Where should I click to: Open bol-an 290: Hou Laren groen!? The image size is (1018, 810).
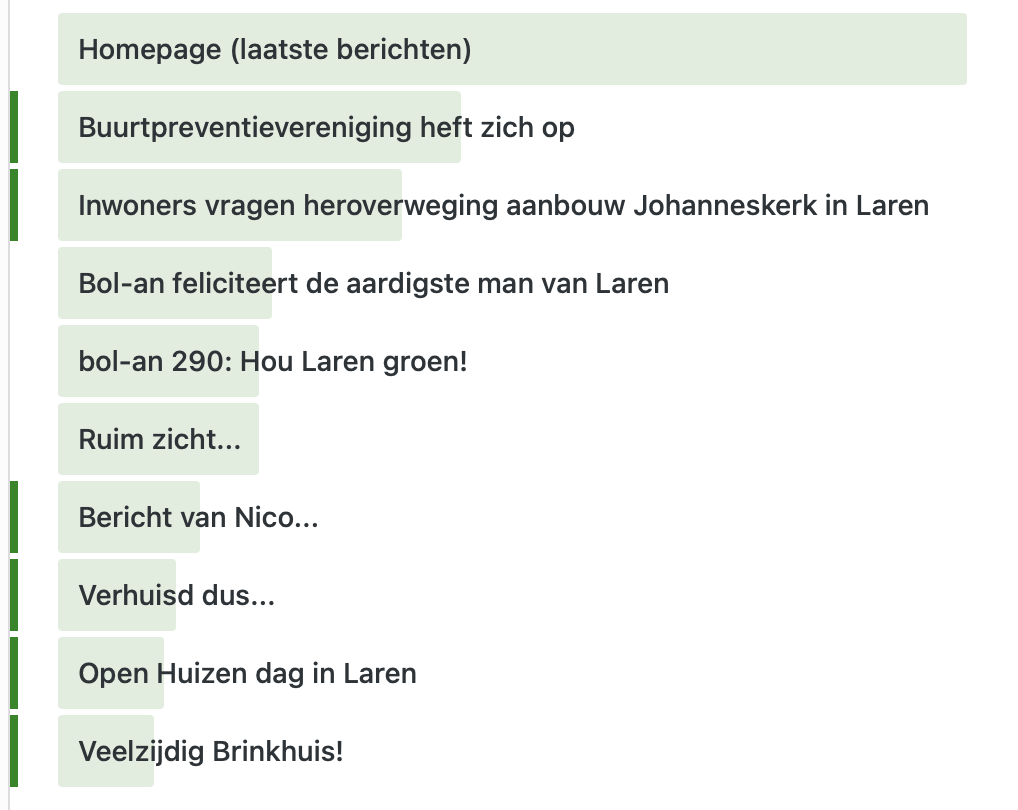(273, 361)
